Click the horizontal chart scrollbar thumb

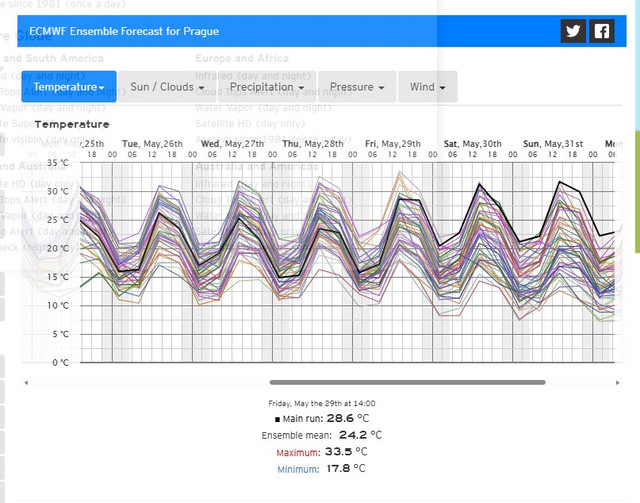pyautogui.click(x=407, y=383)
